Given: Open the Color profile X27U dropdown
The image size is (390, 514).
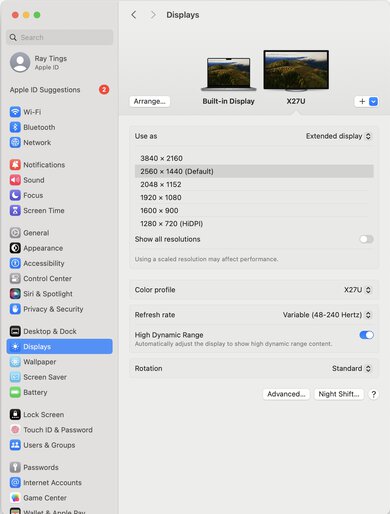Looking at the screenshot, I should click(358, 290).
